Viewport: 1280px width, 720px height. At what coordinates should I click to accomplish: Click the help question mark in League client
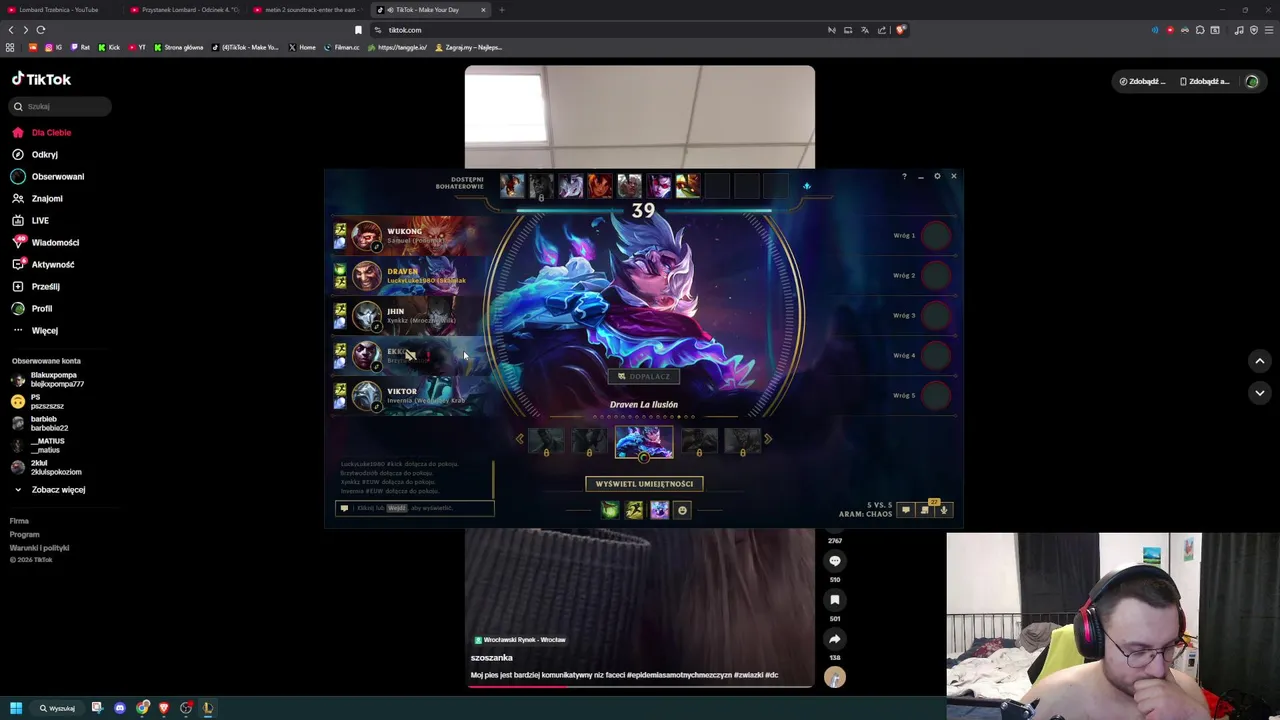coord(904,176)
